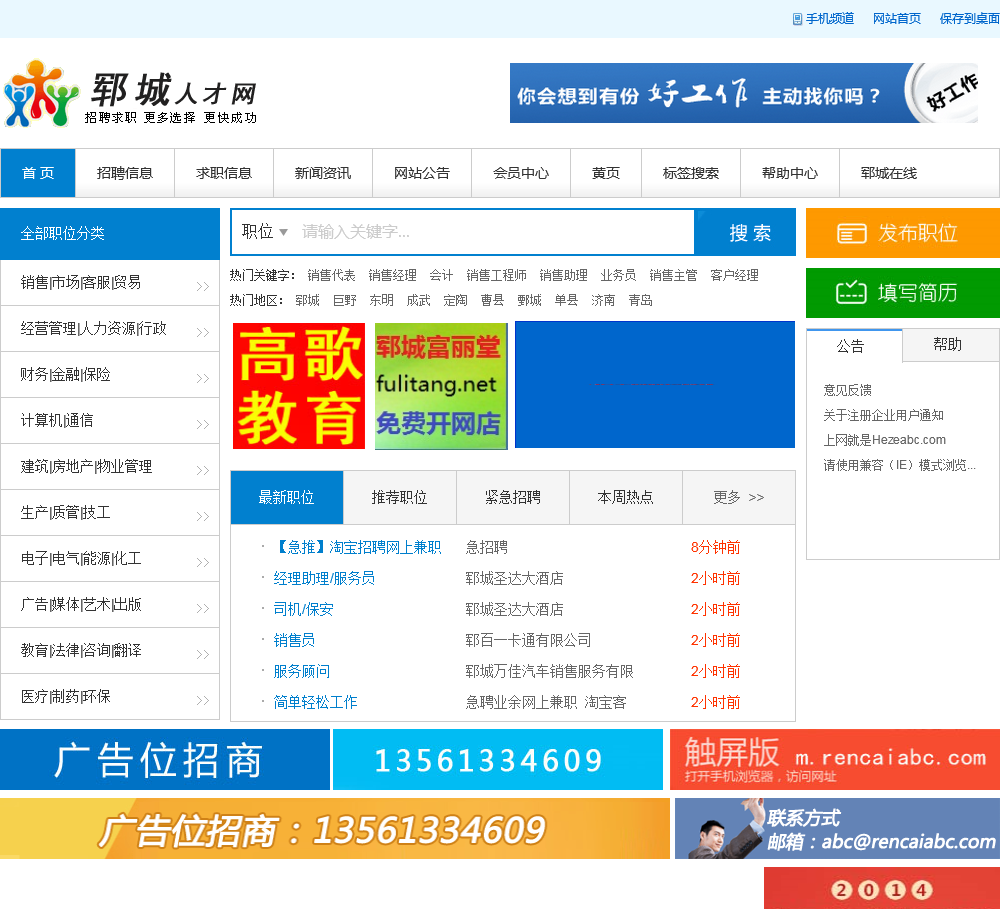
Task: Click the keyword search input field
Action: [494, 232]
